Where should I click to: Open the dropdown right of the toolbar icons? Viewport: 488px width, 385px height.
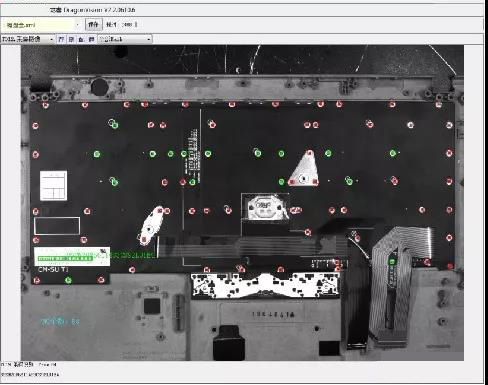125,39
